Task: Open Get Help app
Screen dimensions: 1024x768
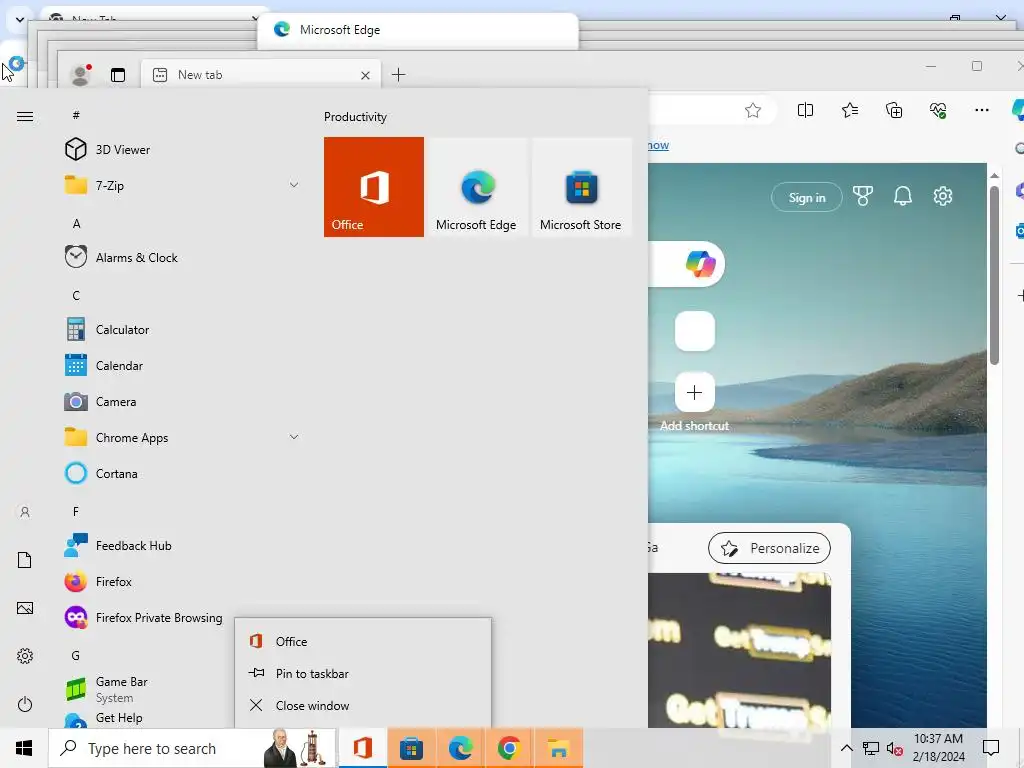Action: coord(104,718)
